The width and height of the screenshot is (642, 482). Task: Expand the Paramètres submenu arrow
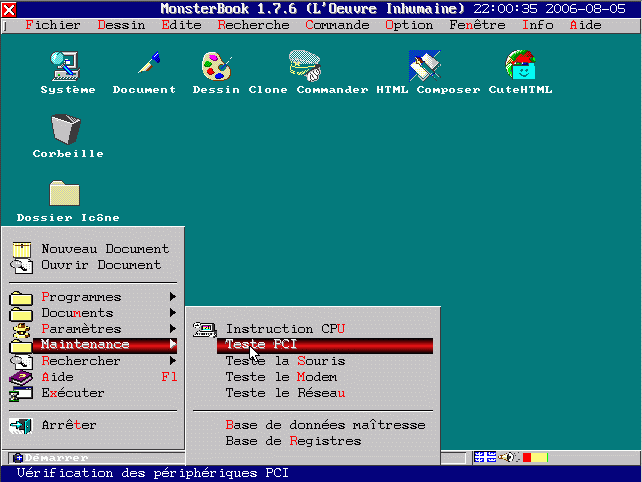point(172,329)
